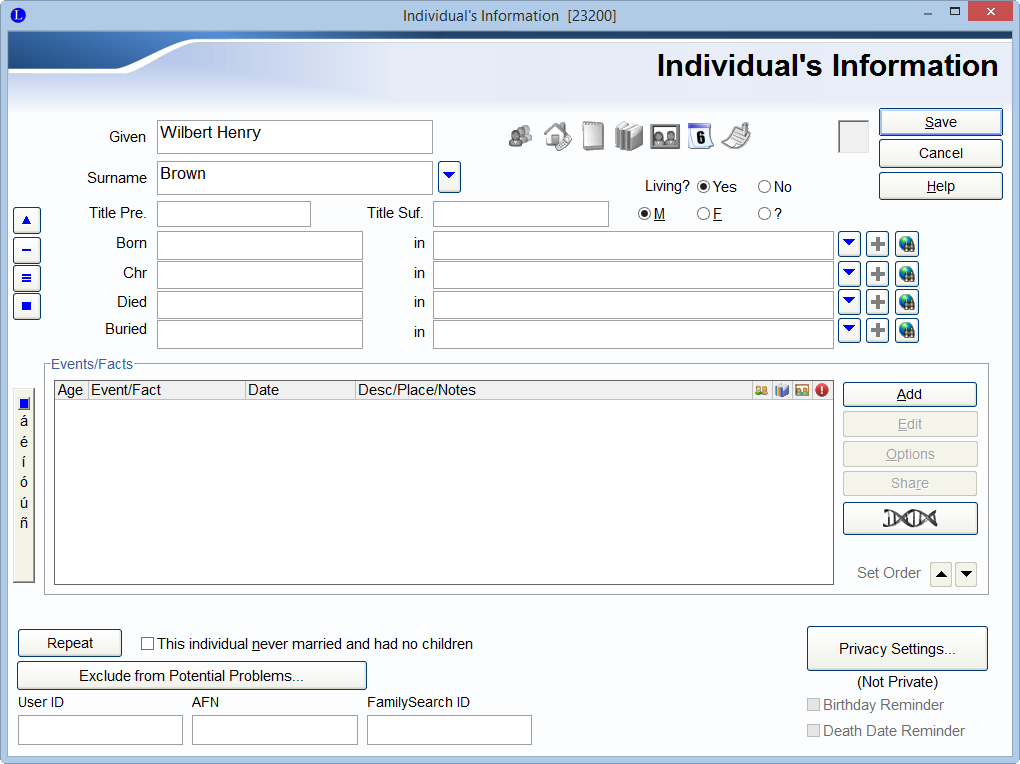Image resolution: width=1020 pixels, height=764 pixels.
Task: Open the notes notepad icon
Action: [x=593, y=137]
